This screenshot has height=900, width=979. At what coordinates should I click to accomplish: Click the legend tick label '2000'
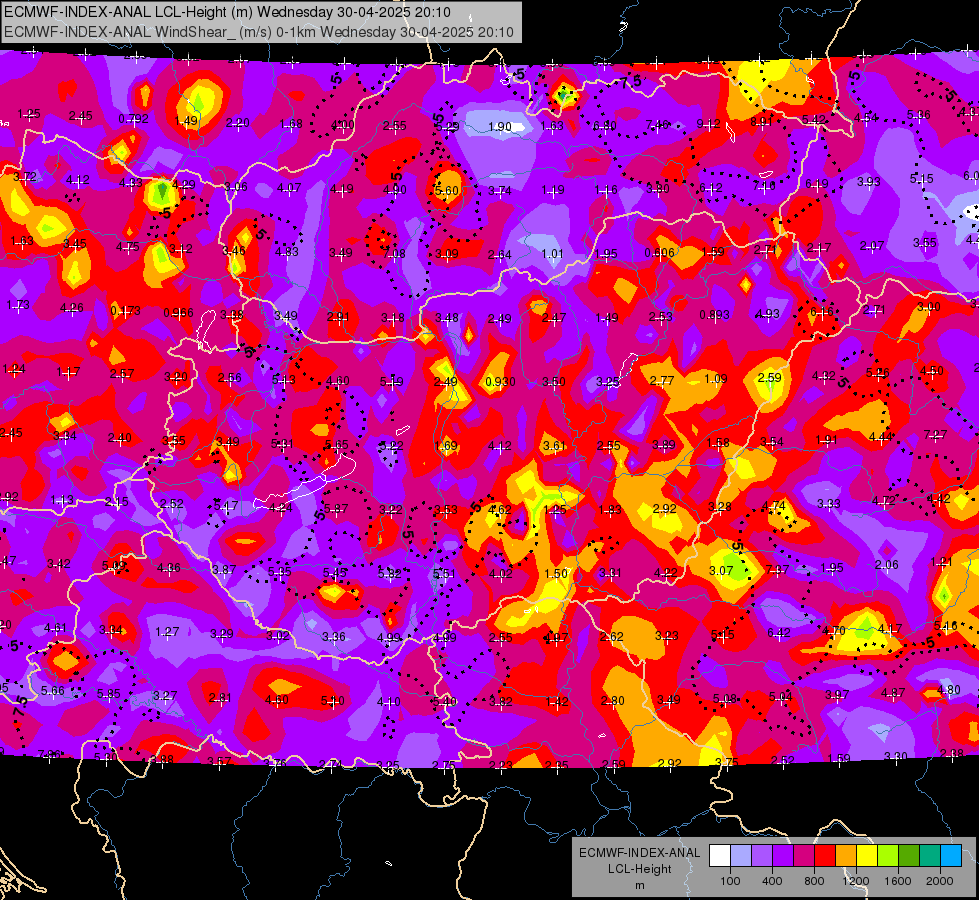[x=940, y=881]
